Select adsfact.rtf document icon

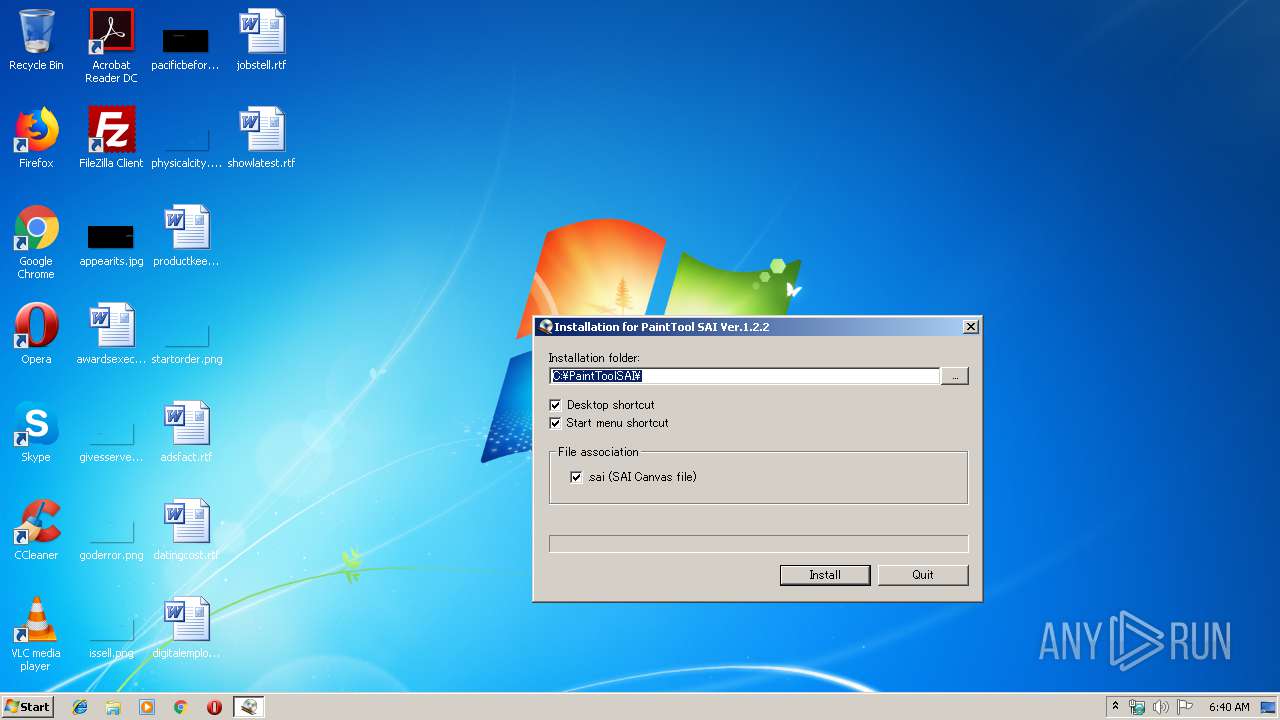[186, 432]
